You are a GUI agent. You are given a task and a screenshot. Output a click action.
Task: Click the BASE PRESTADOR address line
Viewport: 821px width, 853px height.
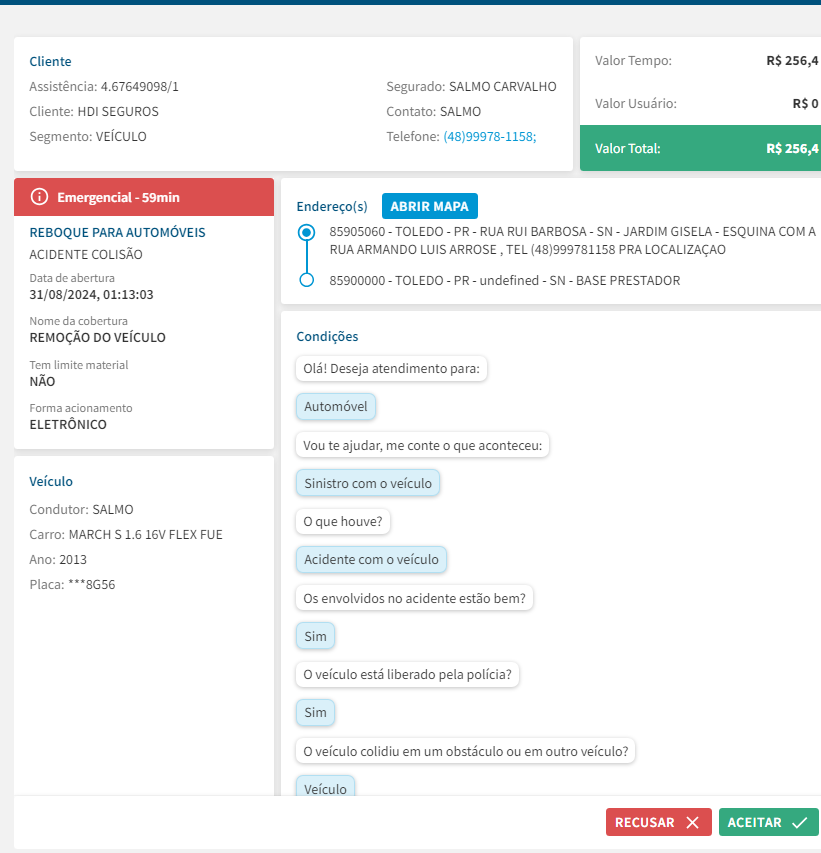(504, 281)
